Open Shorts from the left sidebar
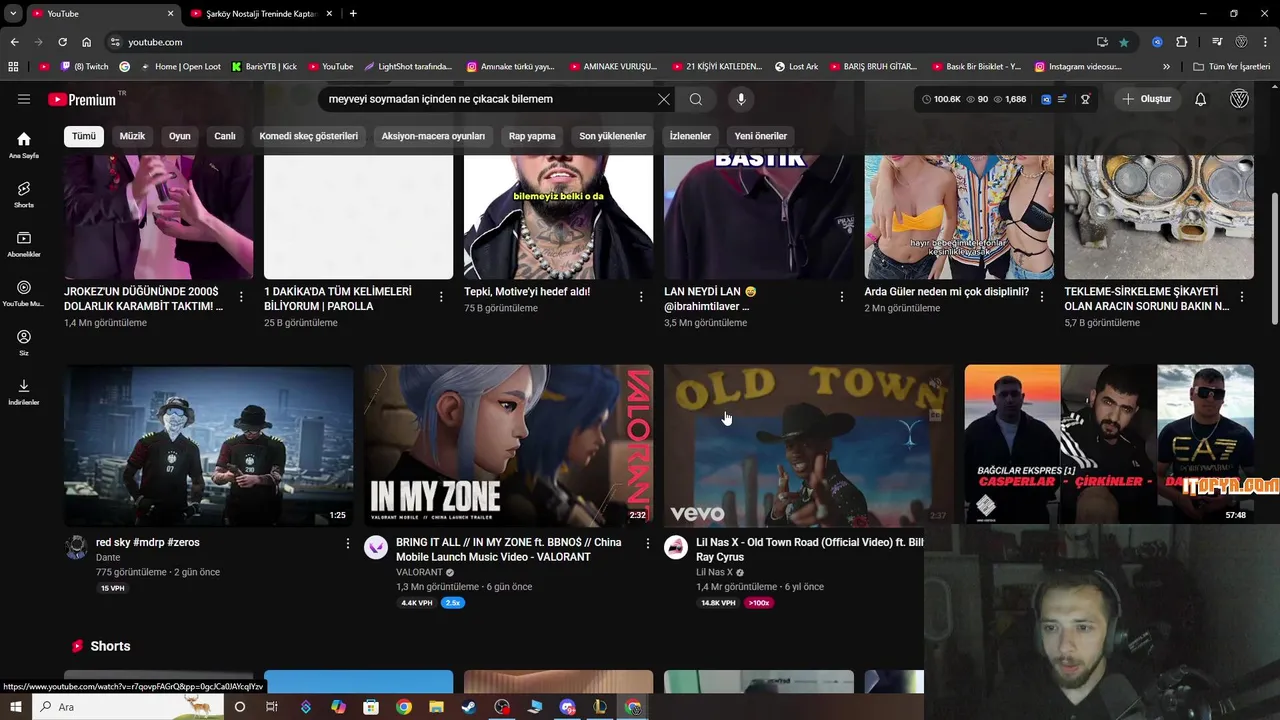 24,194
